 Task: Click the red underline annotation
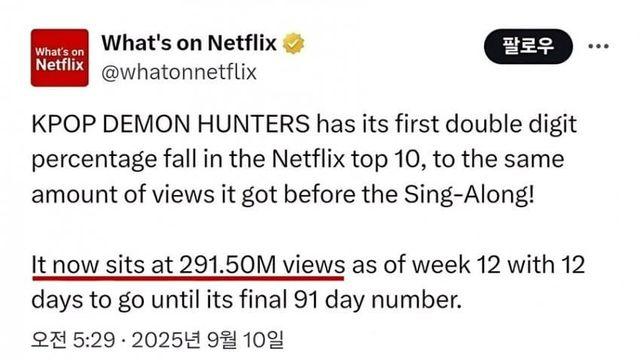(188, 278)
